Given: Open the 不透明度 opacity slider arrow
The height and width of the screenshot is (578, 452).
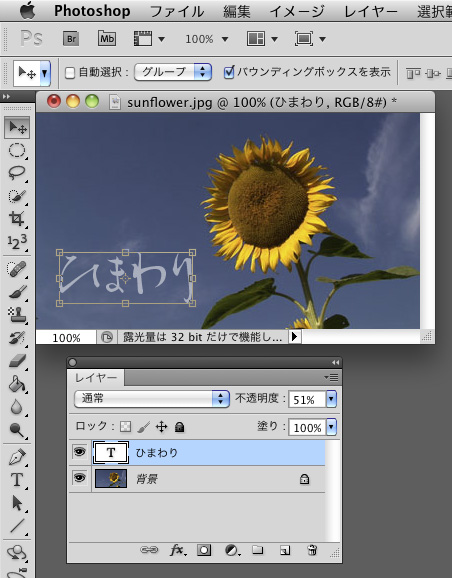Looking at the screenshot, I should coord(331,399).
